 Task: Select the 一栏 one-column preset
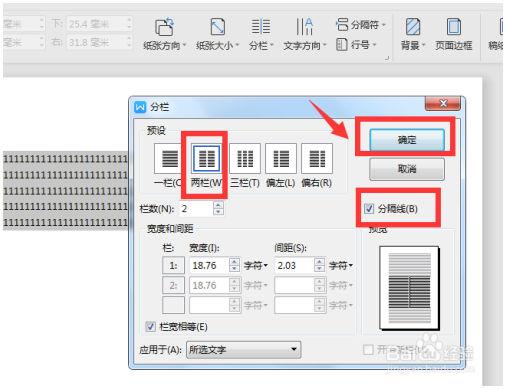pyautogui.click(x=168, y=165)
